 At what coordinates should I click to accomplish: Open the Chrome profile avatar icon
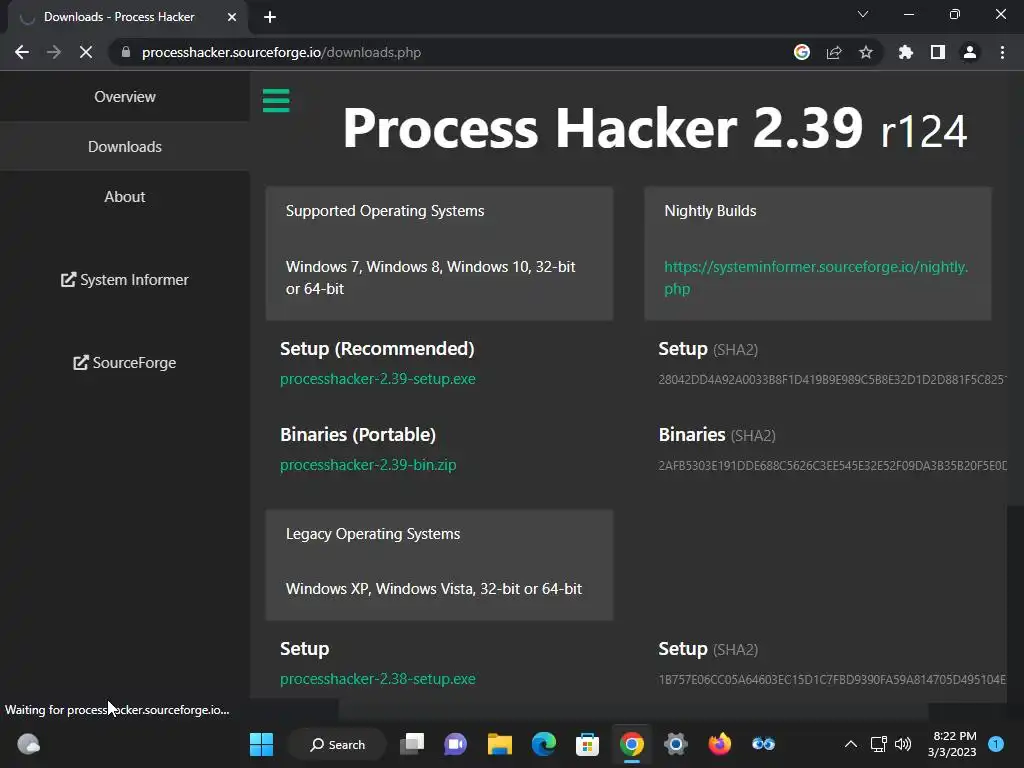[970, 52]
